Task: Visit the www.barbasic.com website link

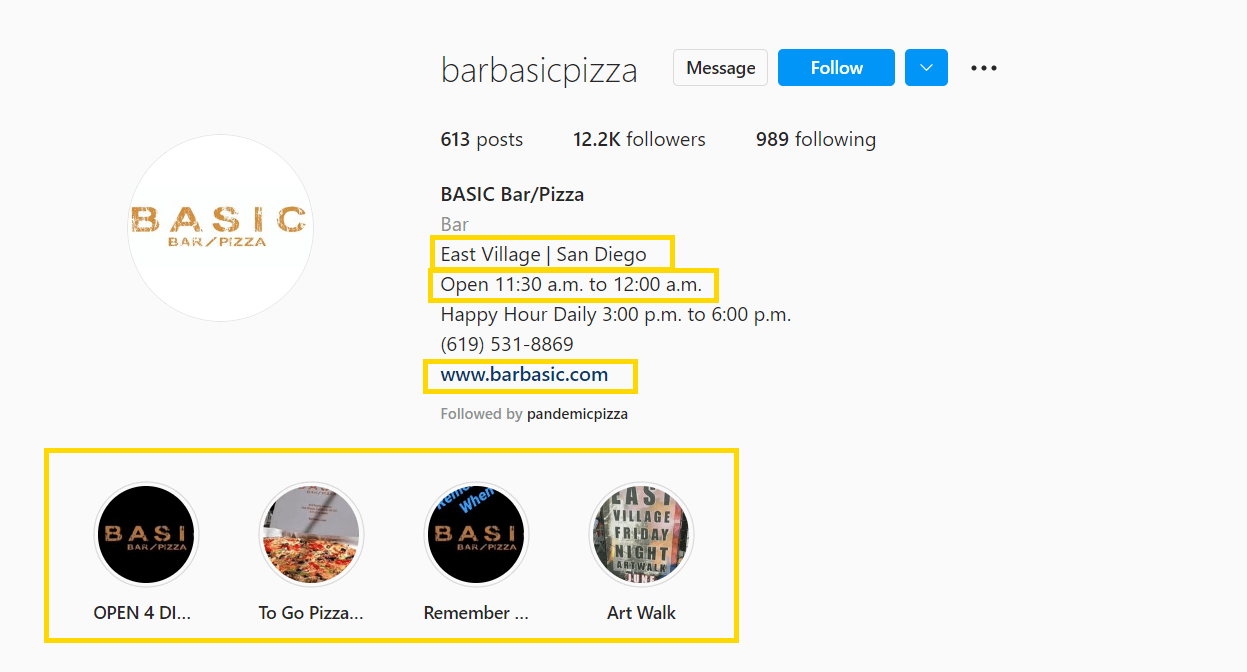Action: click(x=524, y=375)
